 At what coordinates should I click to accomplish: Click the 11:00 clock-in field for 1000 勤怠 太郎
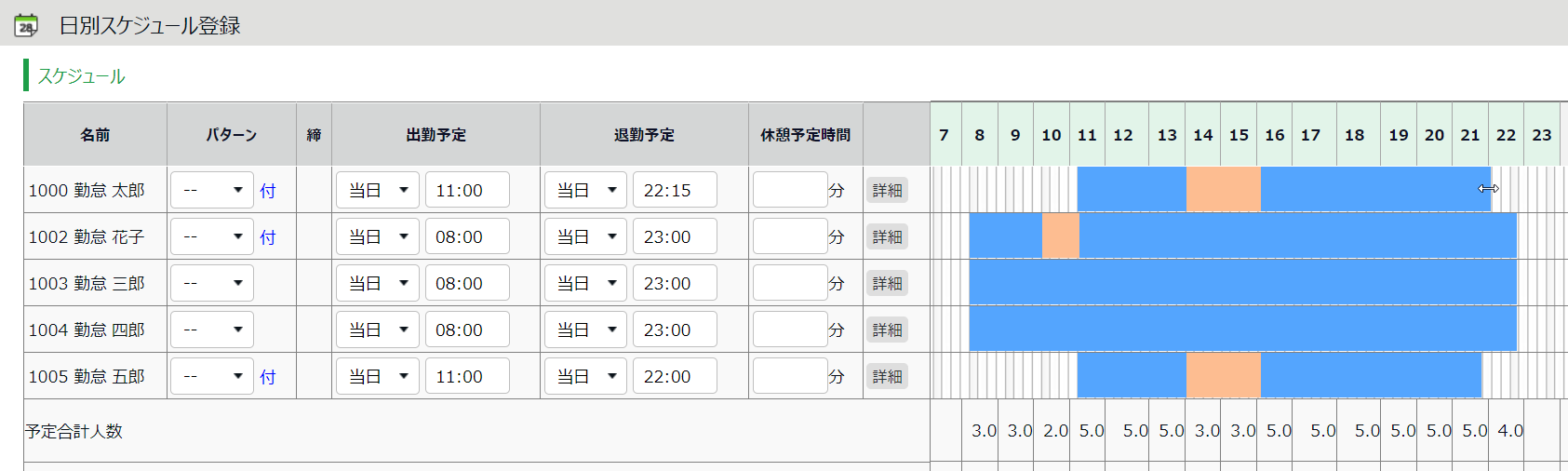467,190
